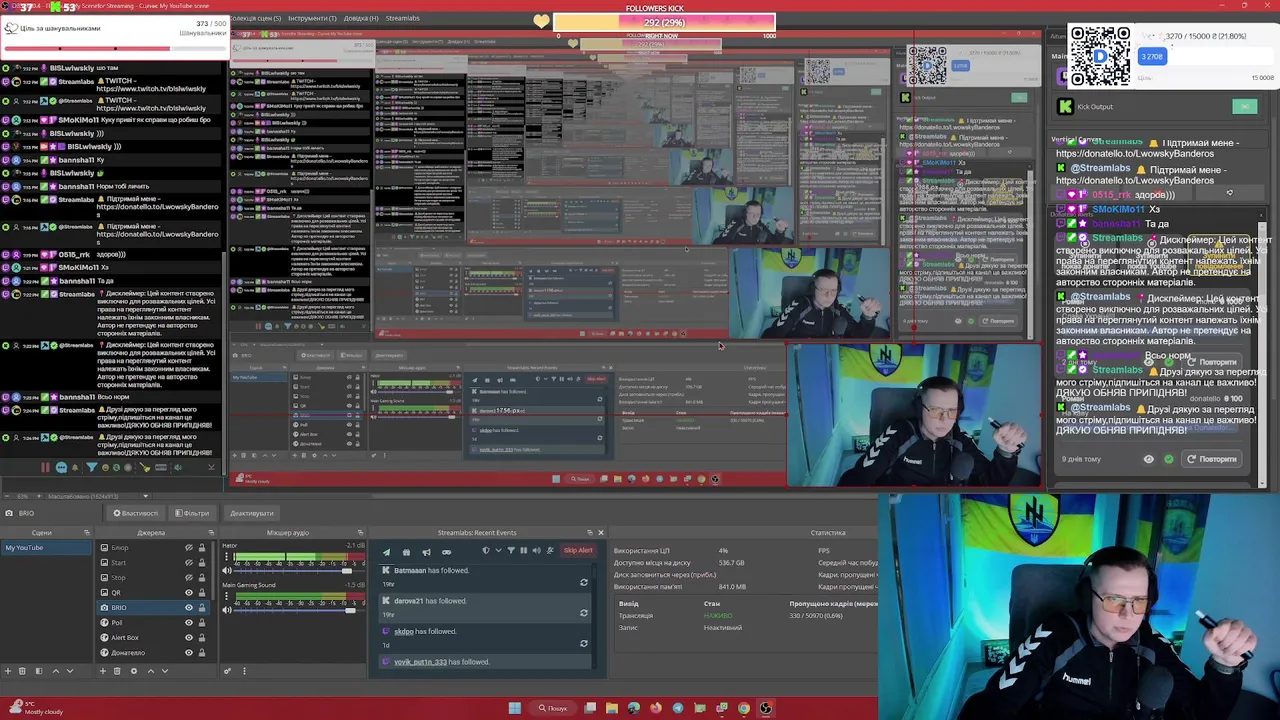Open advanced audio settings gears icon in mixer
The width and height of the screenshot is (1280, 720).
click(227, 671)
